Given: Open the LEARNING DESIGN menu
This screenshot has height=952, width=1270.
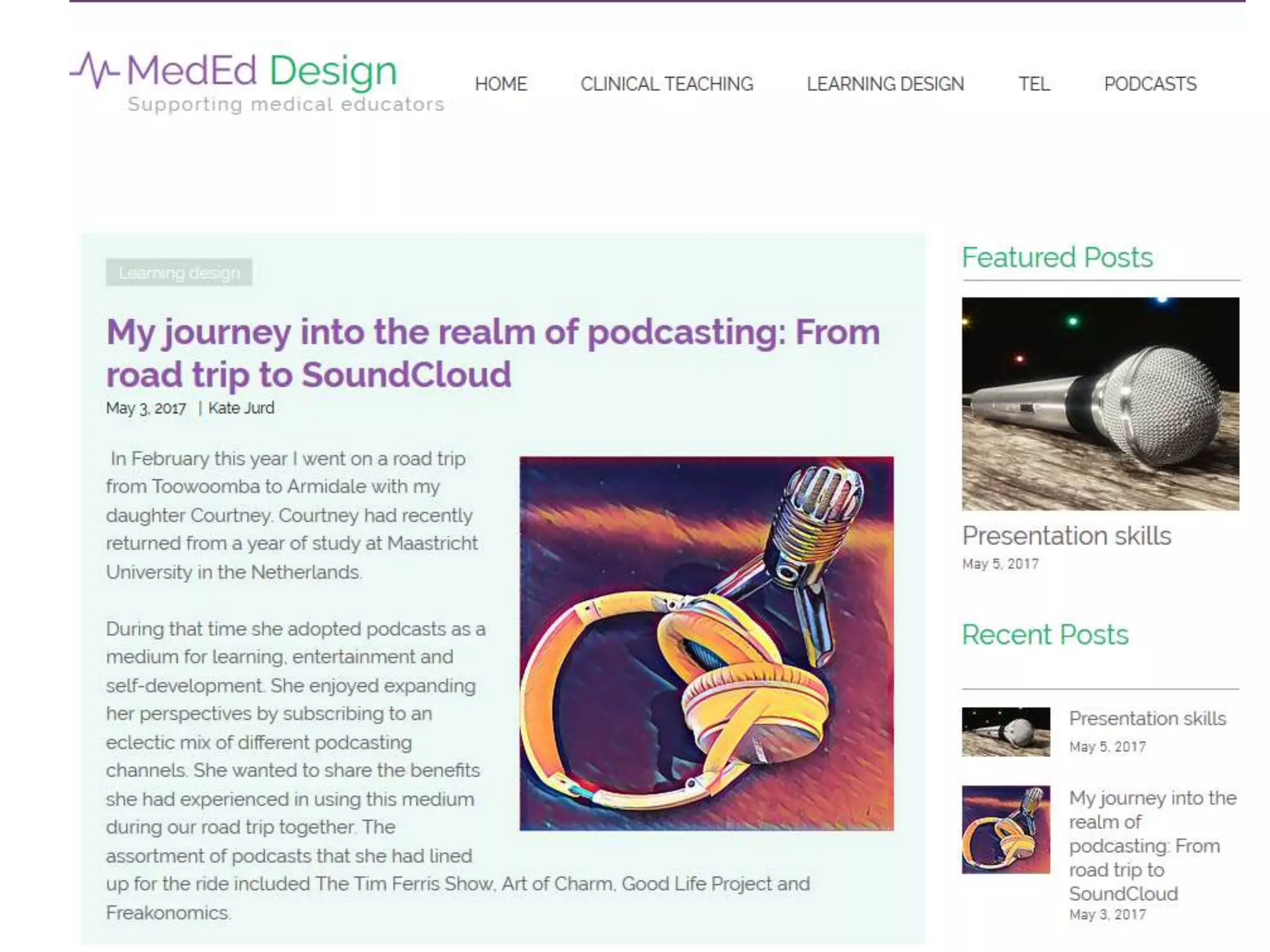Looking at the screenshot, I should [x=885, y=84].
